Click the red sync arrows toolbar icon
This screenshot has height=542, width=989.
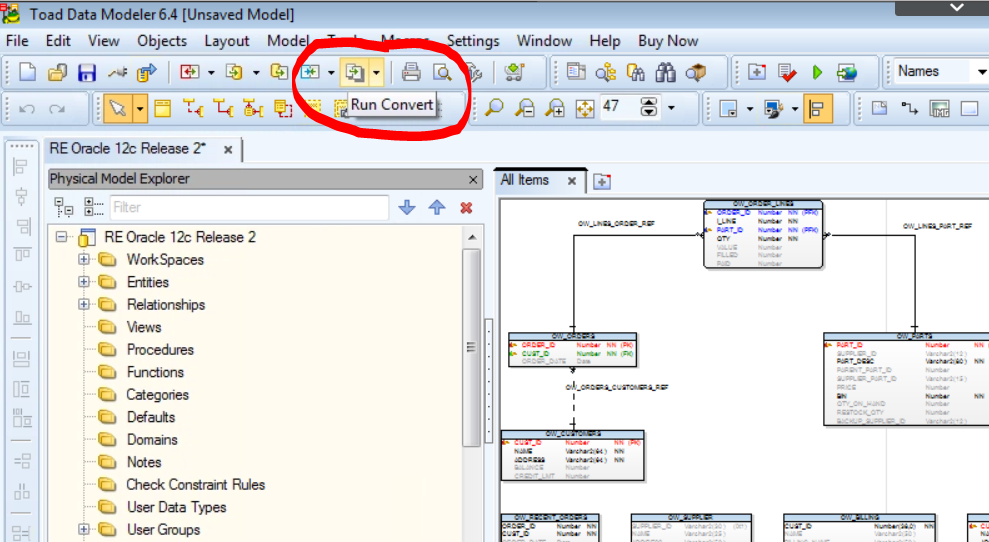click(189, 72)
